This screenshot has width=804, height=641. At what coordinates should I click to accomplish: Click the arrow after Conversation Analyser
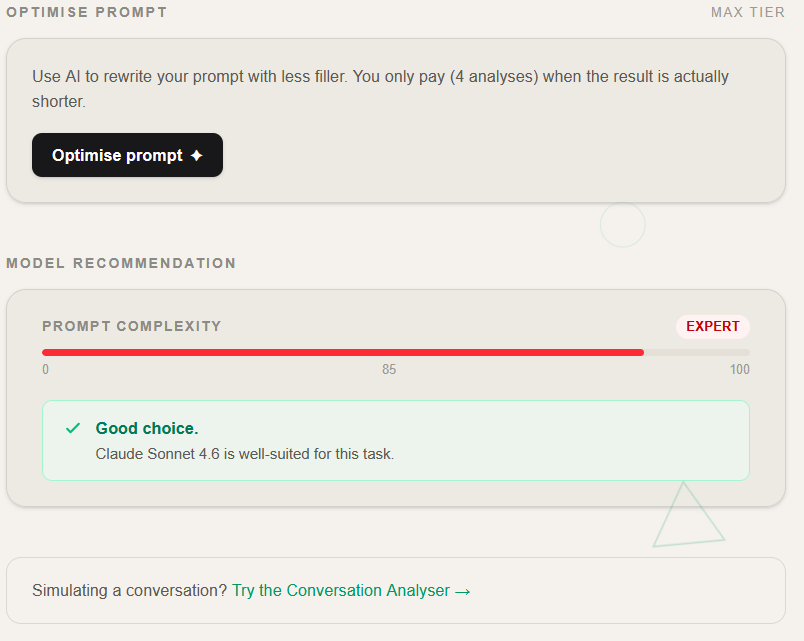462,591
